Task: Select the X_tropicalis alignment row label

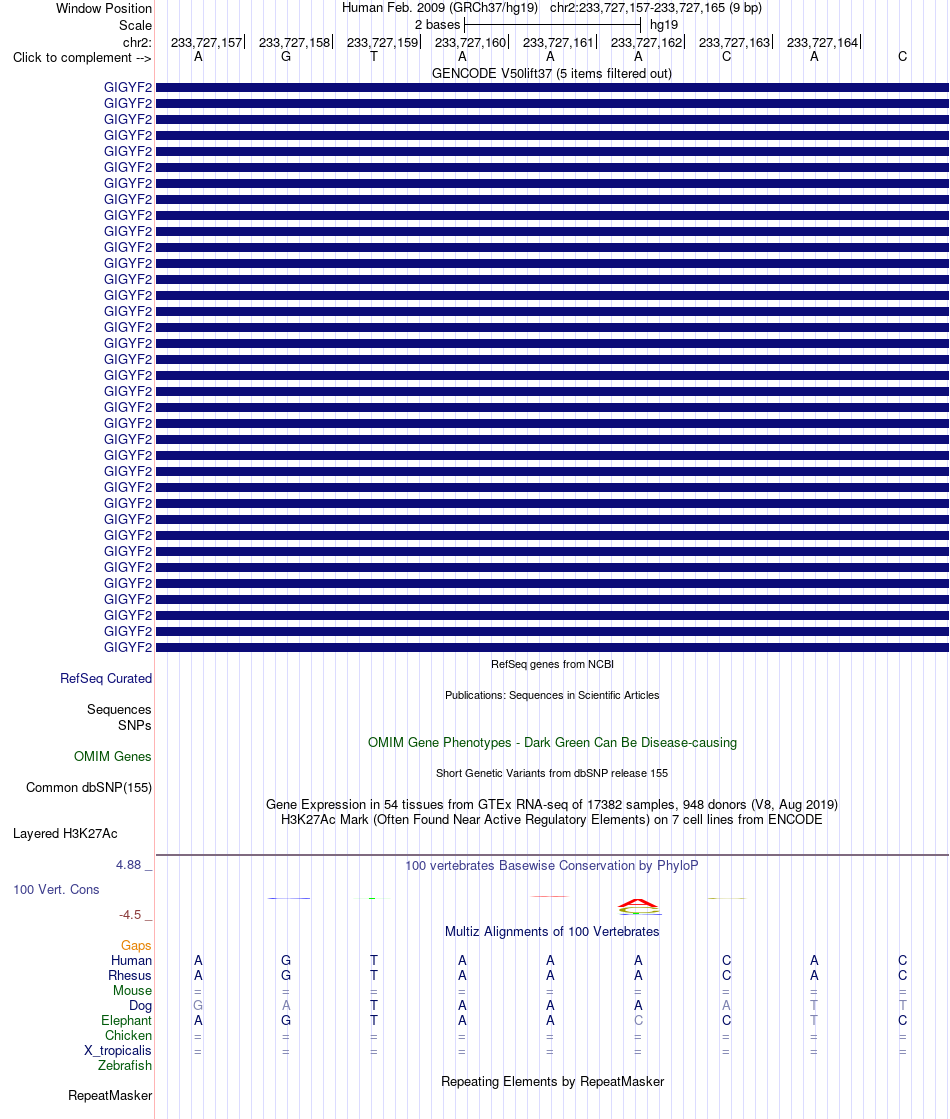Action: pyautogui.click(x=118, y=1050)
